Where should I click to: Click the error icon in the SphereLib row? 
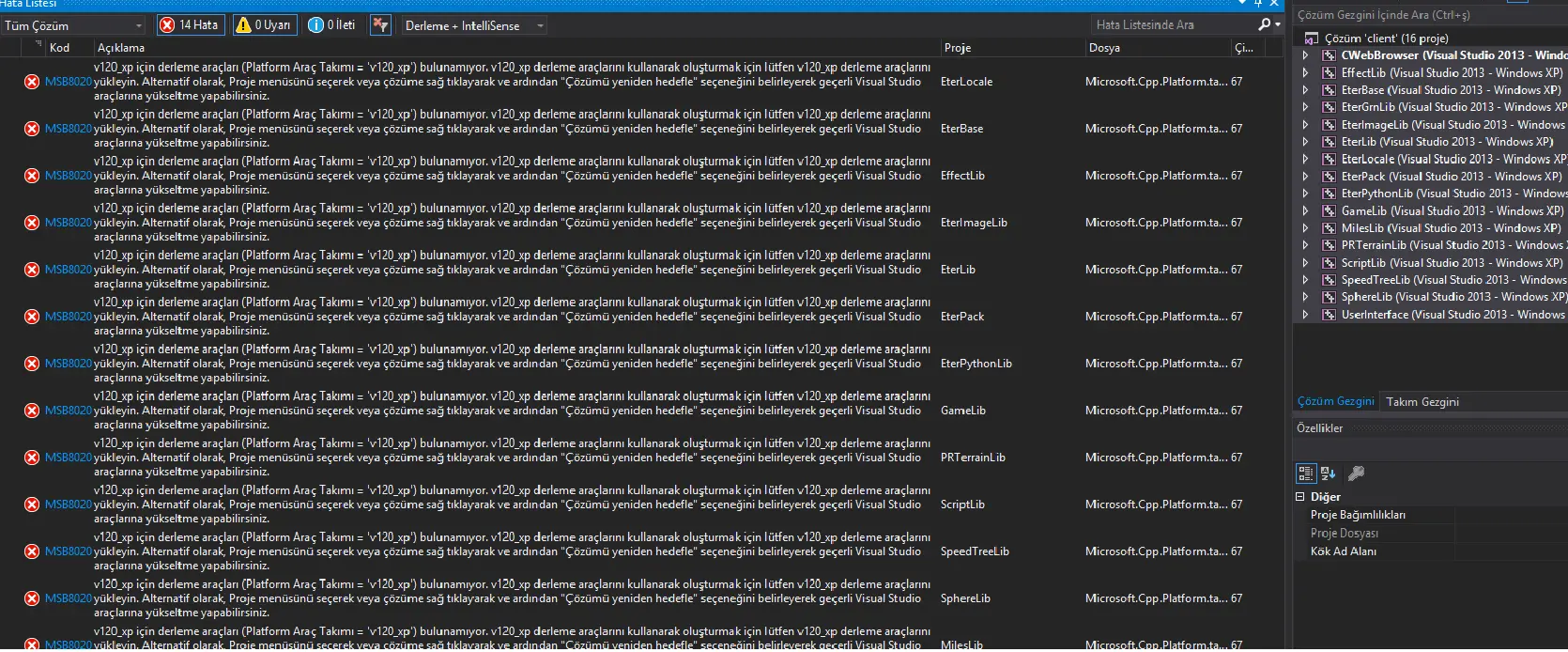(32, 598)
